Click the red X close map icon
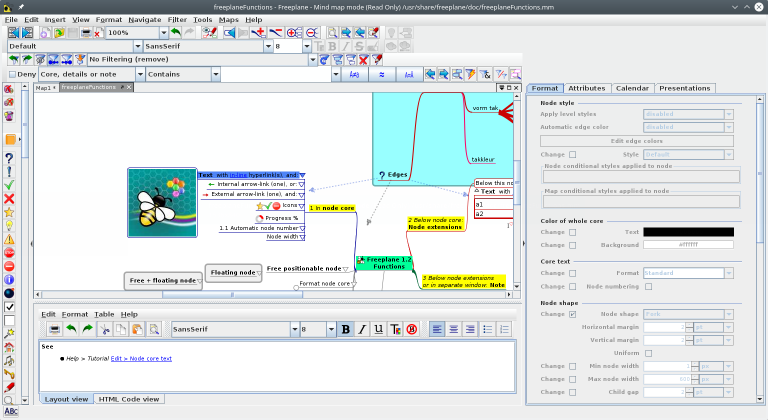This screenshot has width=768, height=420. pyautogui.click(x=97, y=33)
